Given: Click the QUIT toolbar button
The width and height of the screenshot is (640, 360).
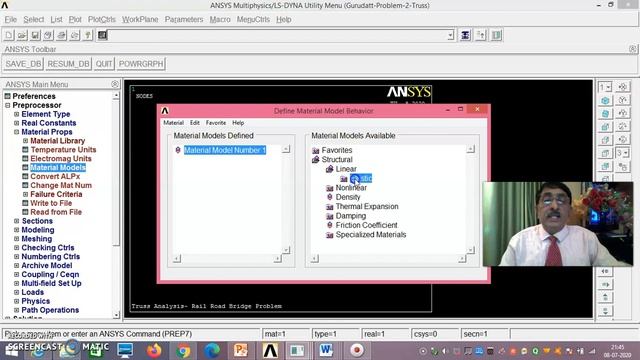Looking at the screenshot, I should (104, 64).
